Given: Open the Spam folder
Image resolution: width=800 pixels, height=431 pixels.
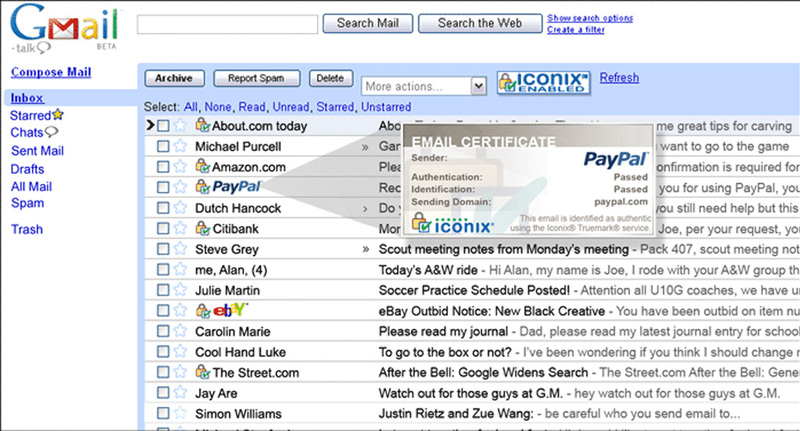Looking at the screenshot, I should coord(28,203).
